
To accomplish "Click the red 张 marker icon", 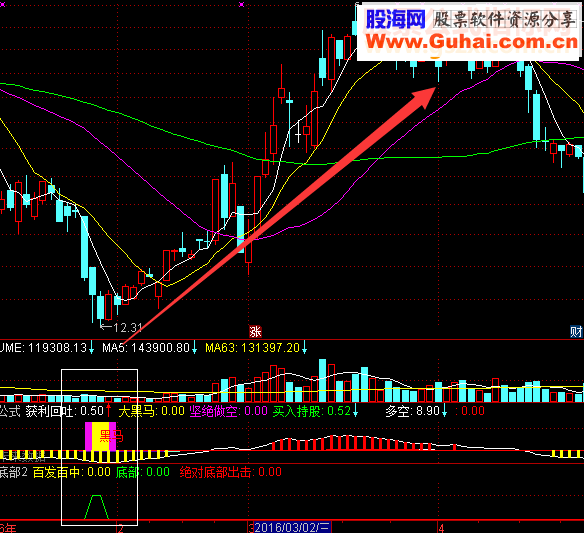I will (255, 331).
